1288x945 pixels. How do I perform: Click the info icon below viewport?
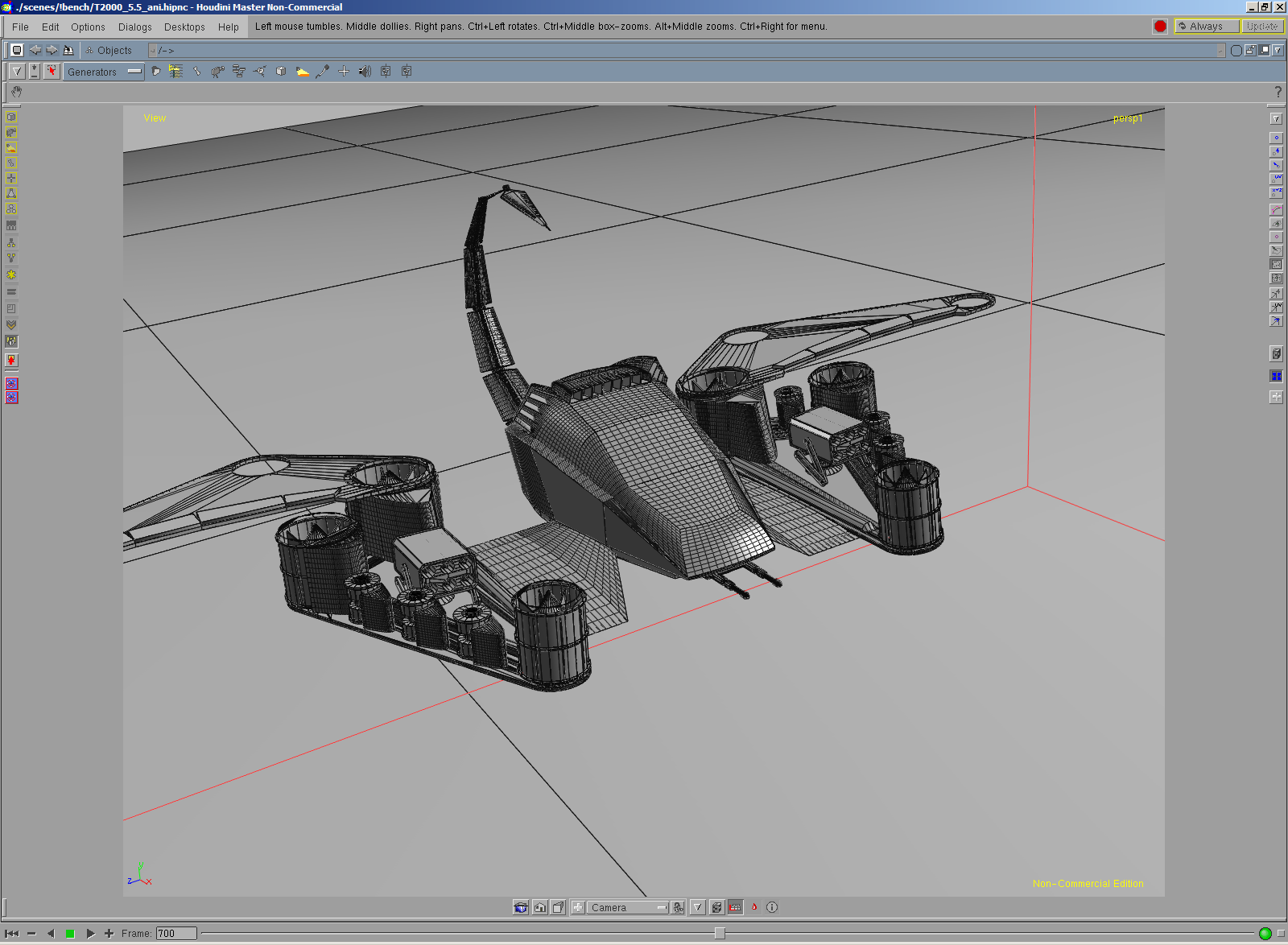coord(772,907)
